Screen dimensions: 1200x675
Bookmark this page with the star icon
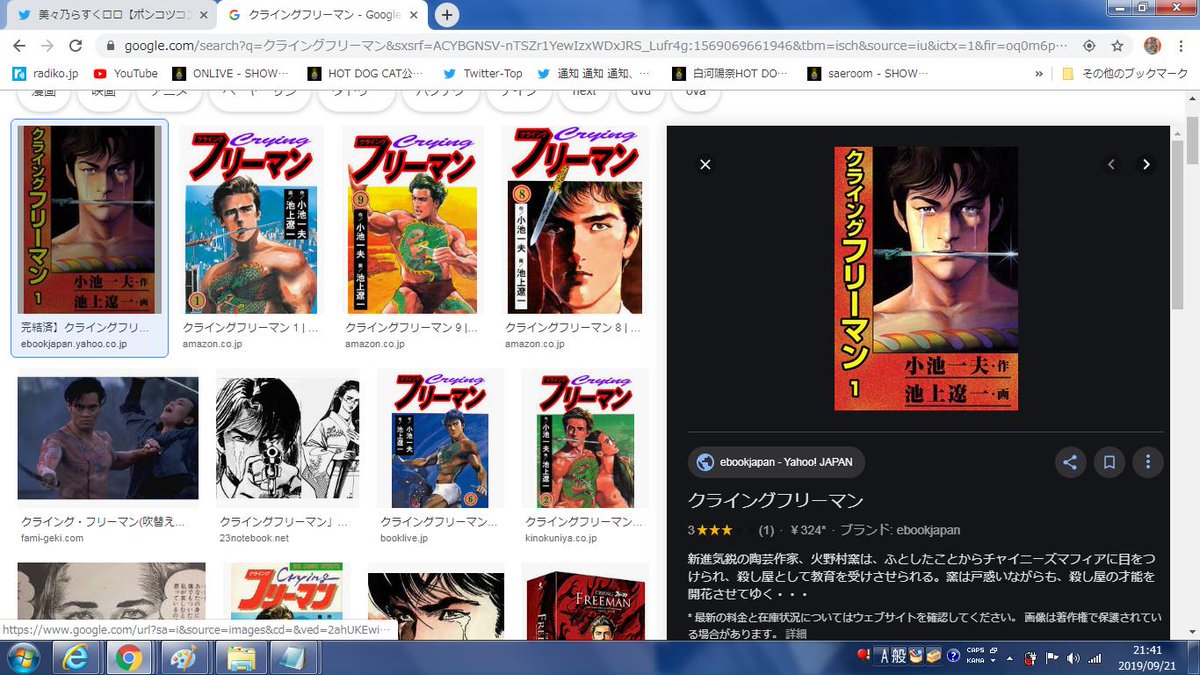point(1117,46)
